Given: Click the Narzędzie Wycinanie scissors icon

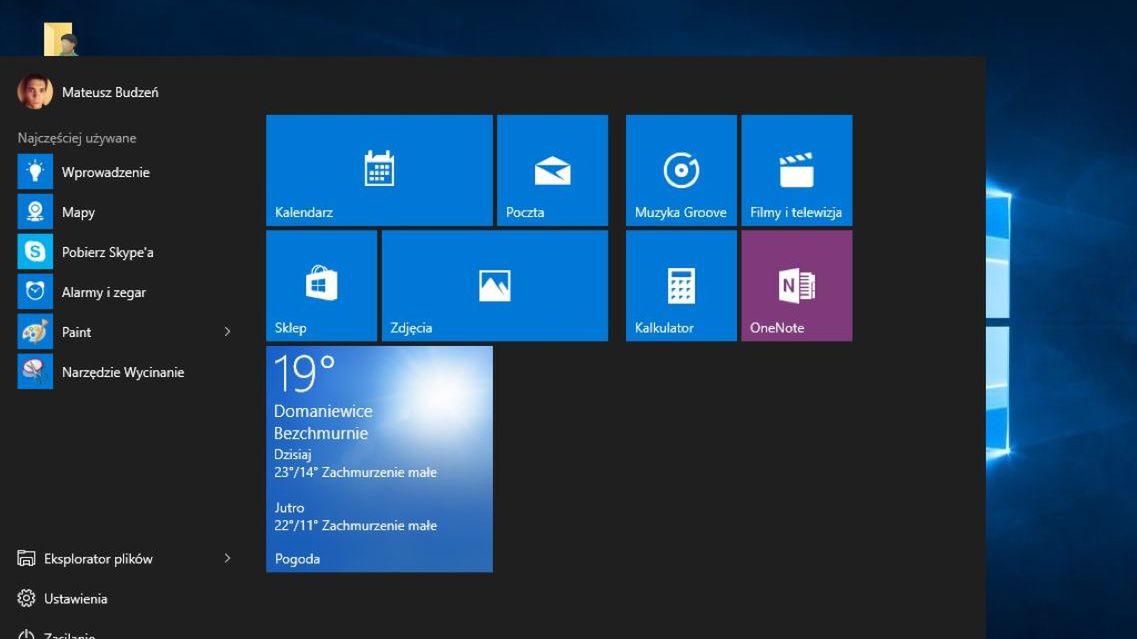Looking at the screenshot, I should [x=35, y=371].
